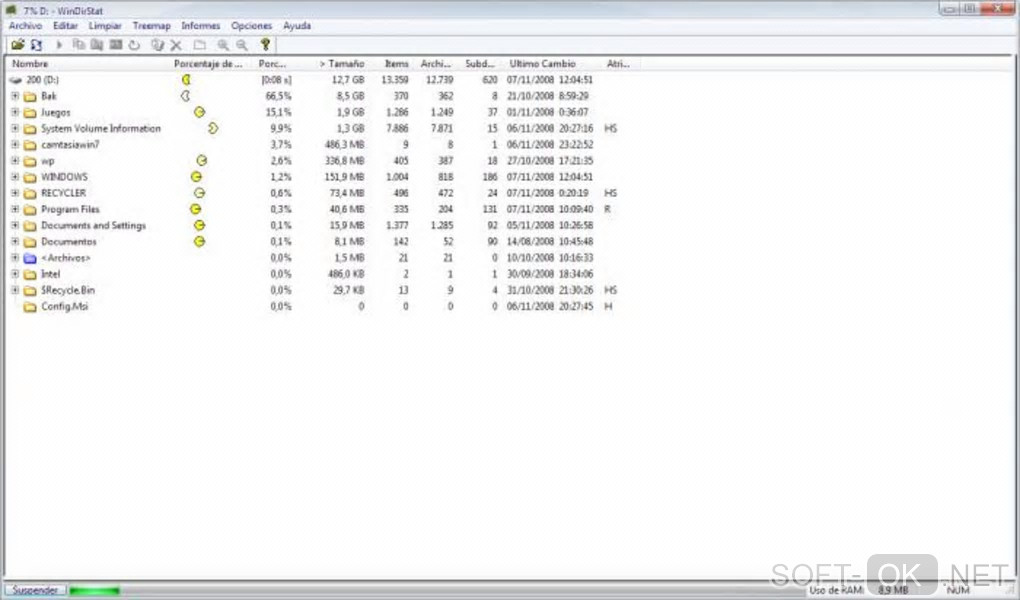This screenshot has width=1020, height=600.
Task: Click the yellow question mark Help icon
Action: tap(265, 45)
